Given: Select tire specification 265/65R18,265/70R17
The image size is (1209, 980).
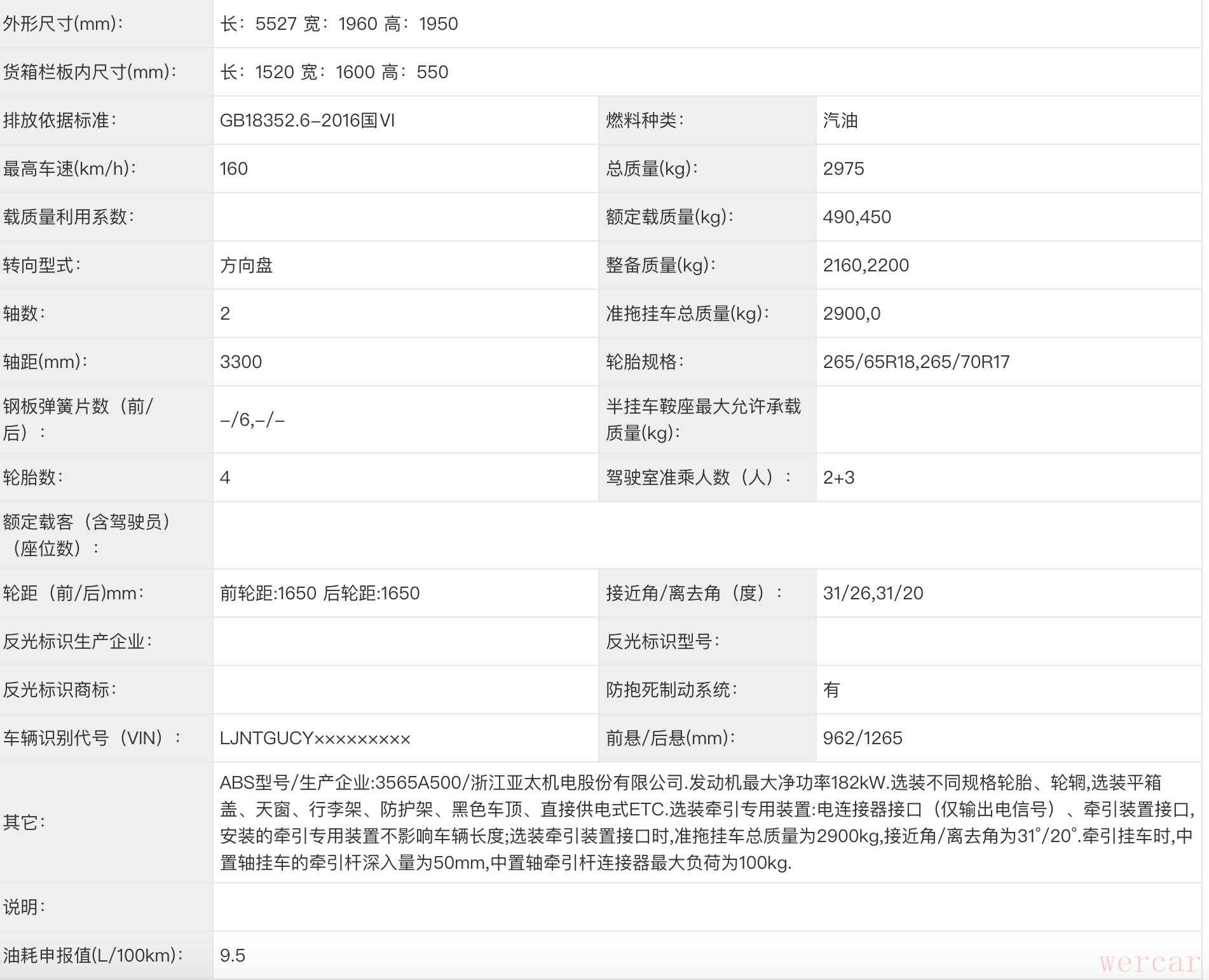Looking at the screenshot, I should click(x=915, y=362).
